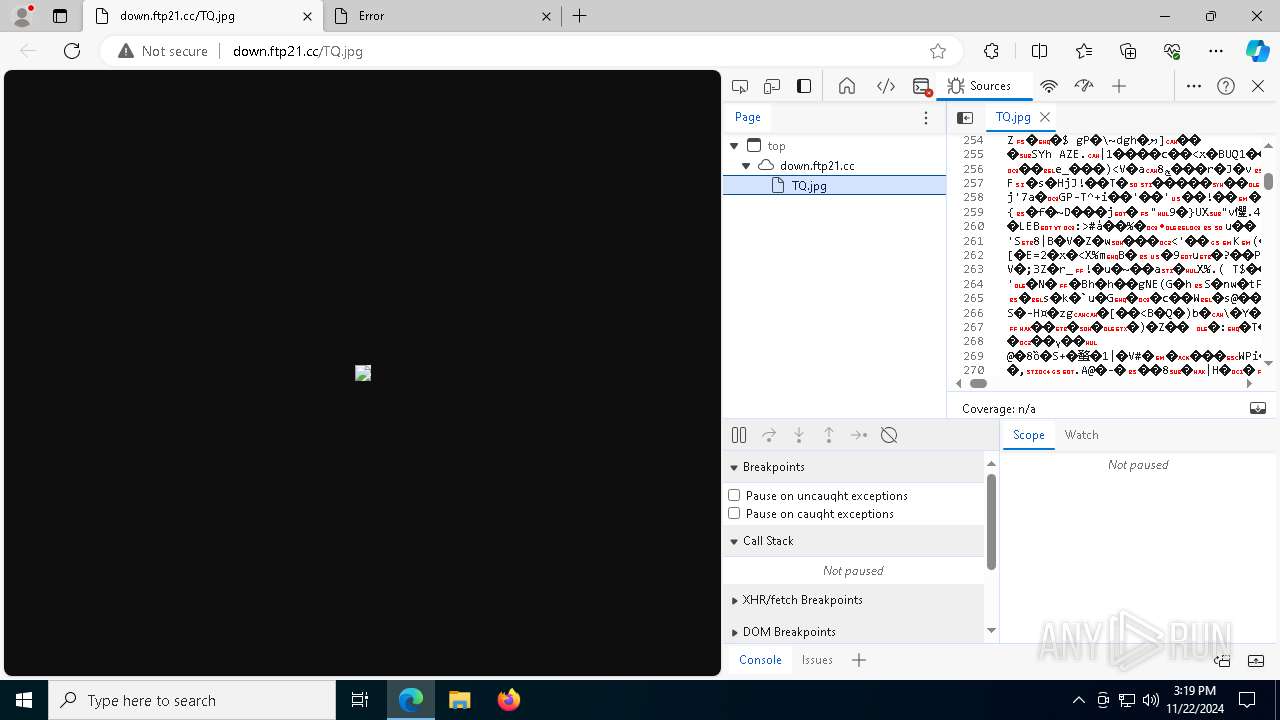Click the Step button
Screen dimensions: 1280x720
859,435
